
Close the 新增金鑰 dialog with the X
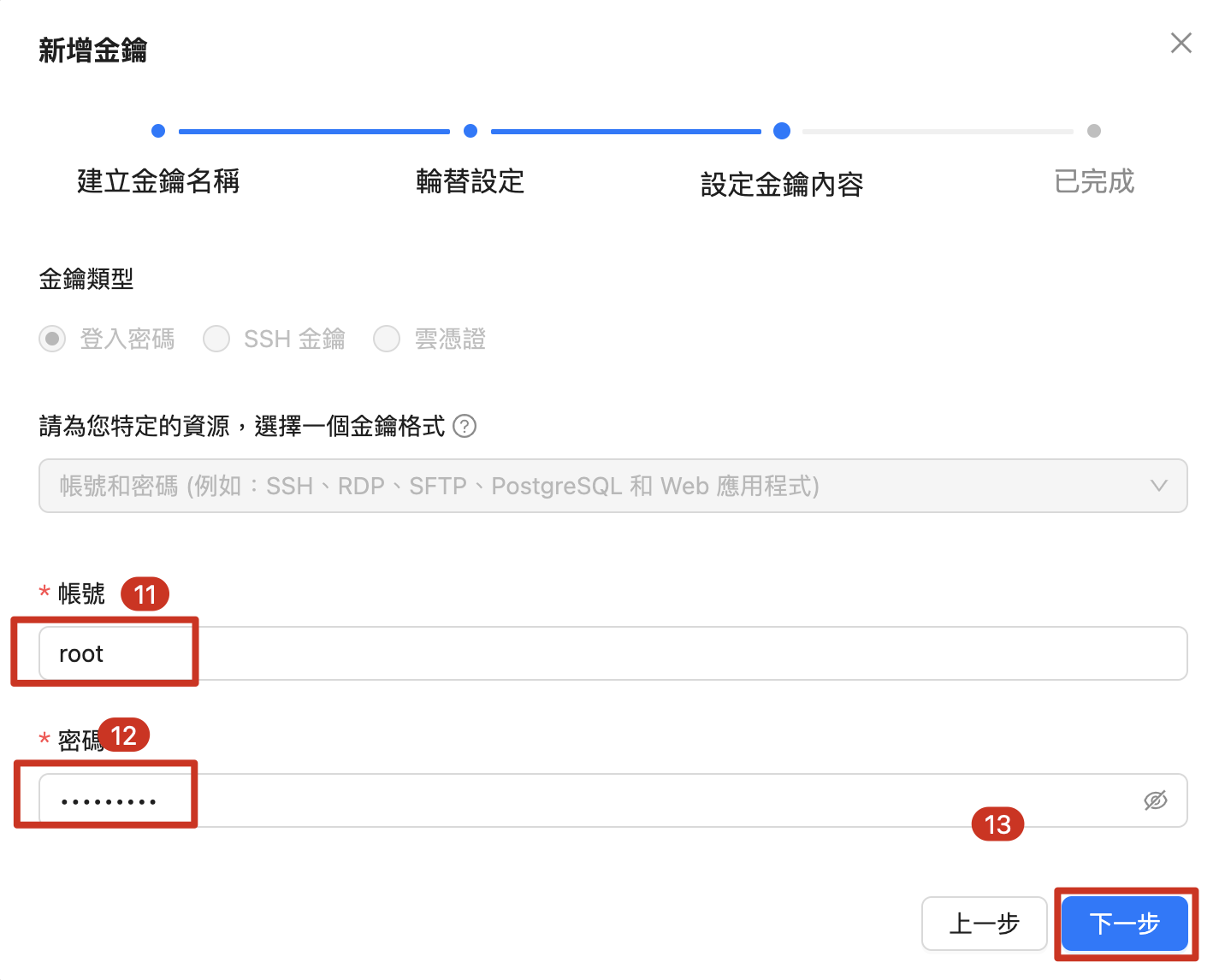[x=1181, y=44]
